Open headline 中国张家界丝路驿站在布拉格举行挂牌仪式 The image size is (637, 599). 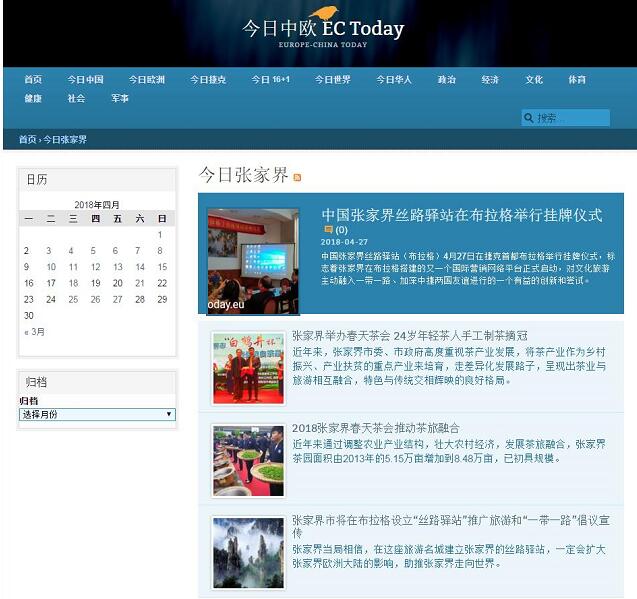click(461, 215)
